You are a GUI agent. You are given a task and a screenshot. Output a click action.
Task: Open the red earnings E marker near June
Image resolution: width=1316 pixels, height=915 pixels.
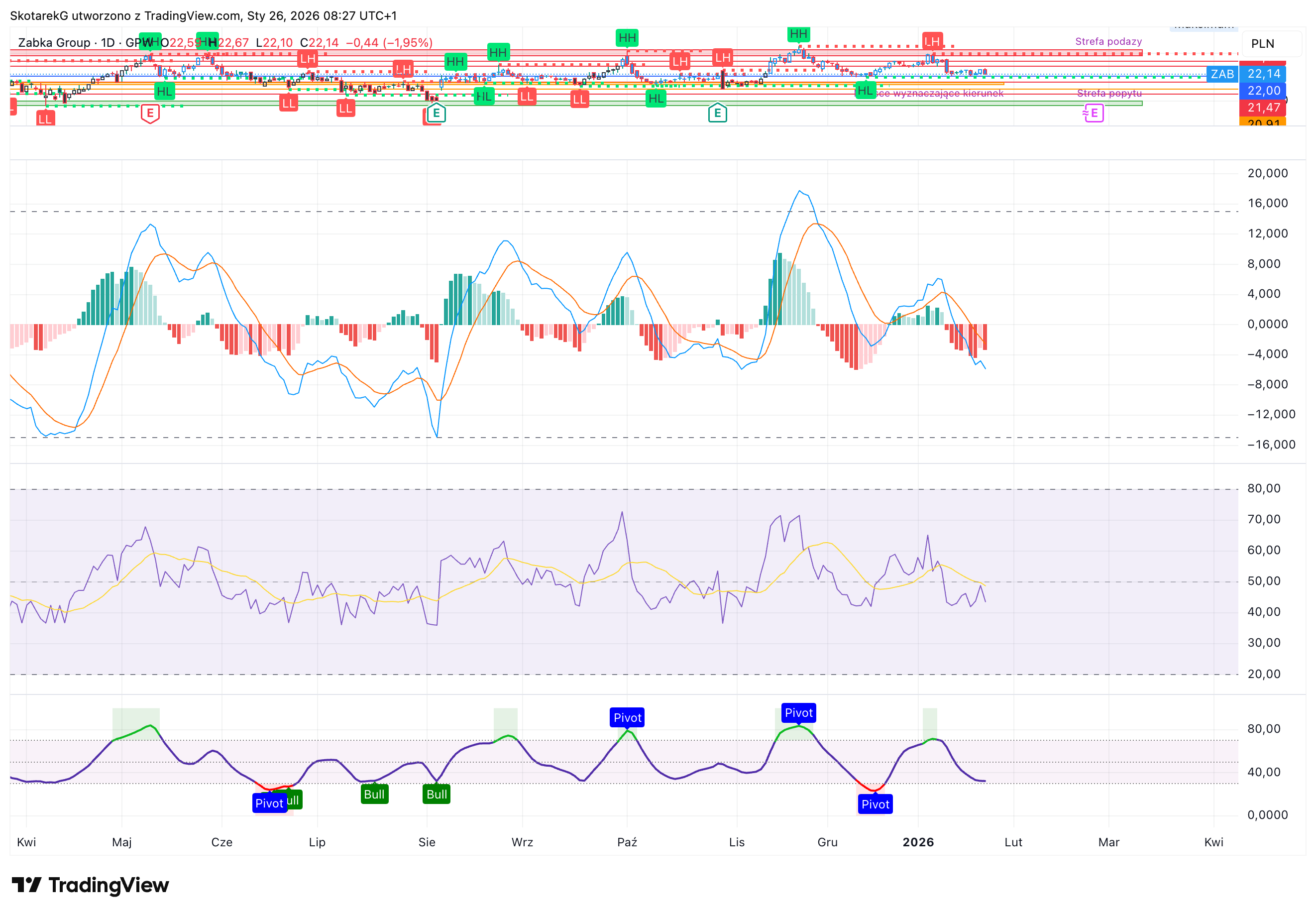150,113
